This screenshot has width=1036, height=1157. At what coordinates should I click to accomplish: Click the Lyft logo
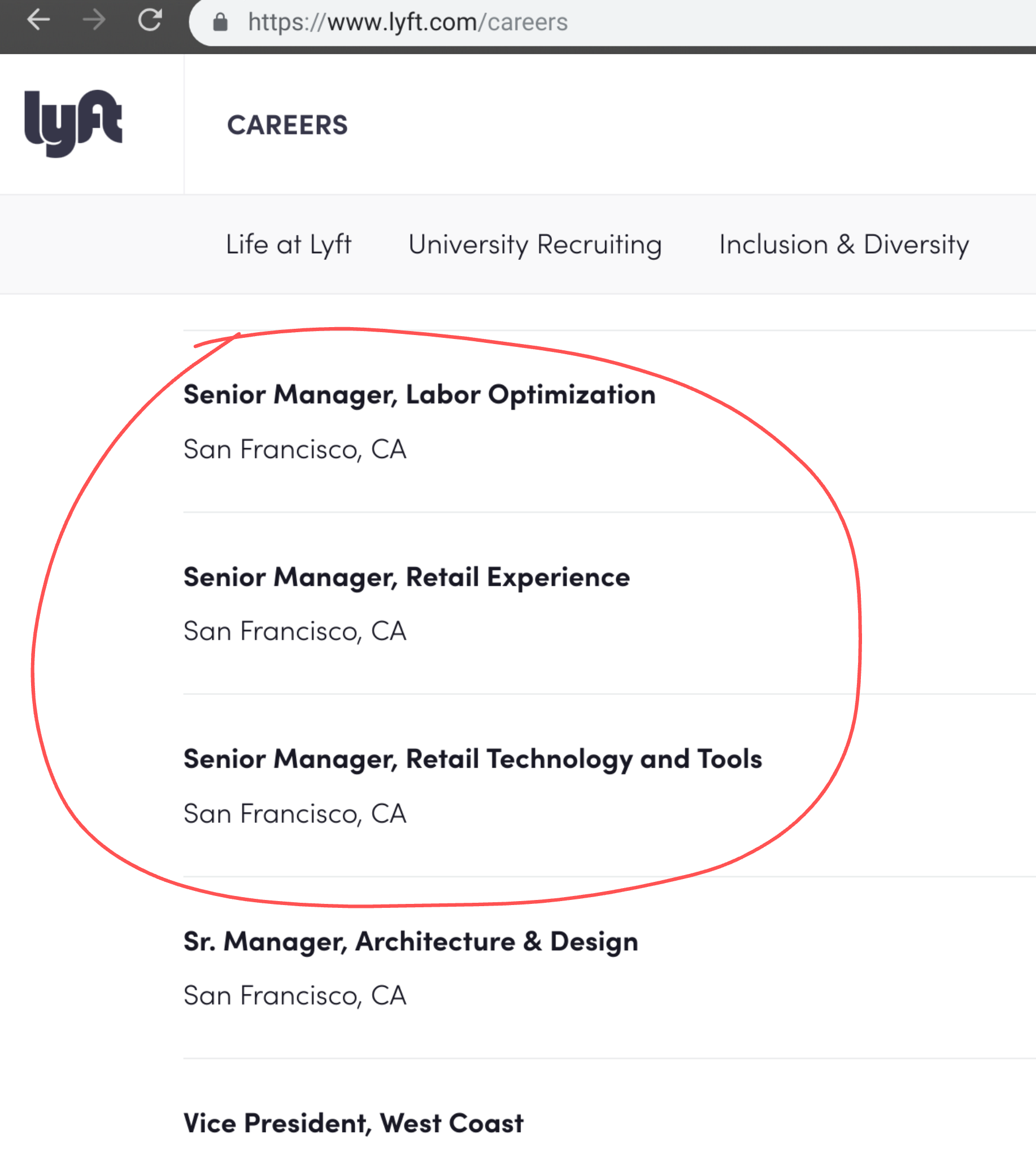(73, 124)
